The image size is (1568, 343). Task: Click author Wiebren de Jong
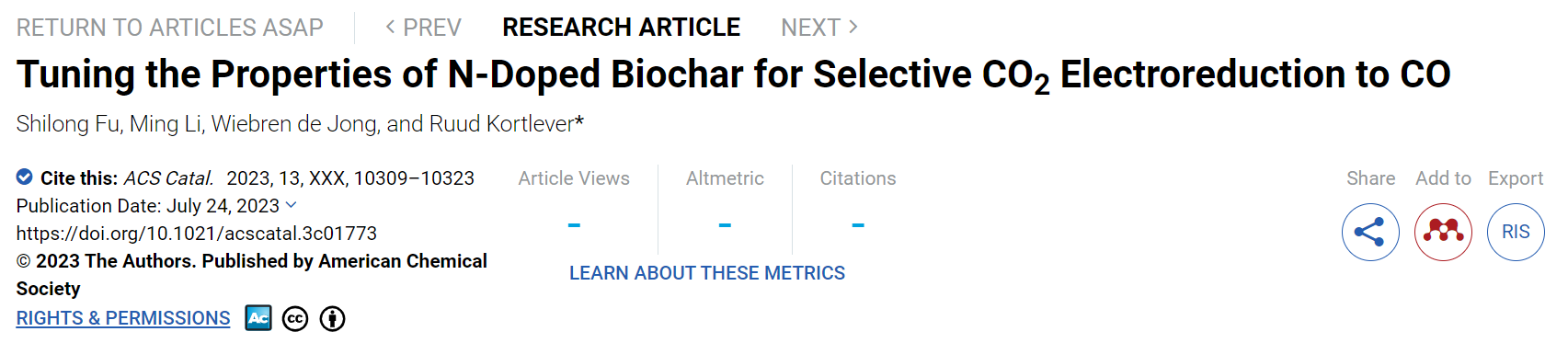pos(295,124)
